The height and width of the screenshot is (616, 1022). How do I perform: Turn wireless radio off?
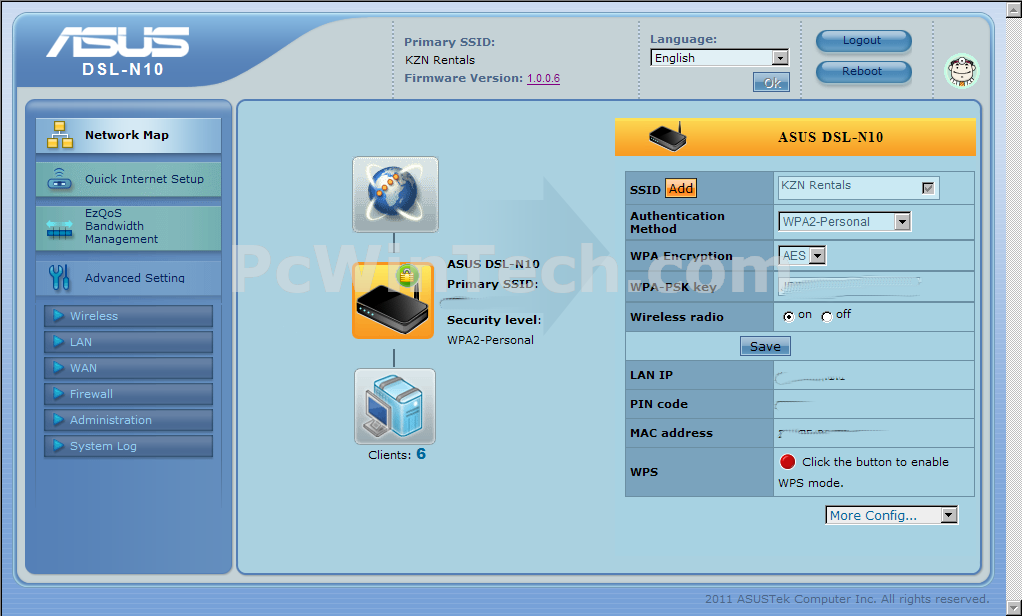coord(826,317)
